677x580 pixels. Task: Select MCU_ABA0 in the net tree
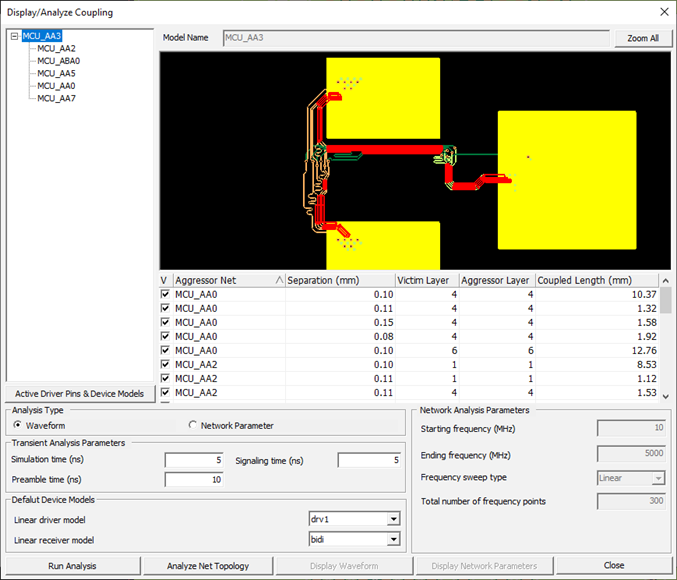point(58,61)
